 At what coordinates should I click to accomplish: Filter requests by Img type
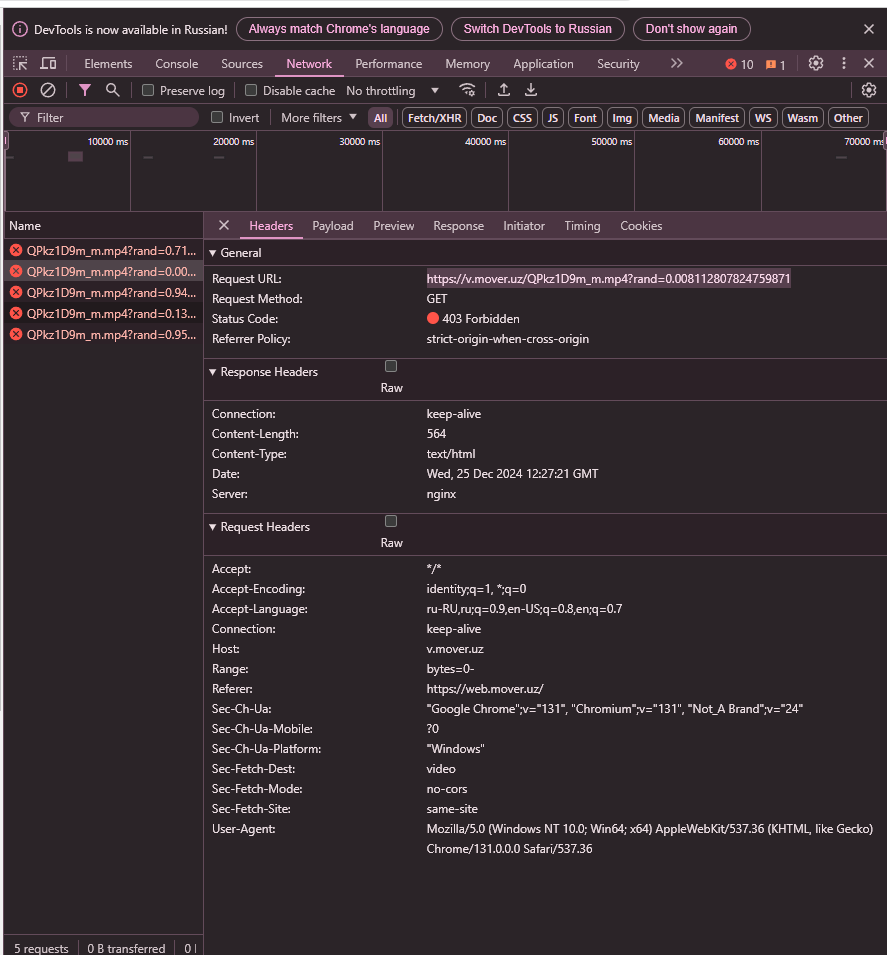point(622,118)
